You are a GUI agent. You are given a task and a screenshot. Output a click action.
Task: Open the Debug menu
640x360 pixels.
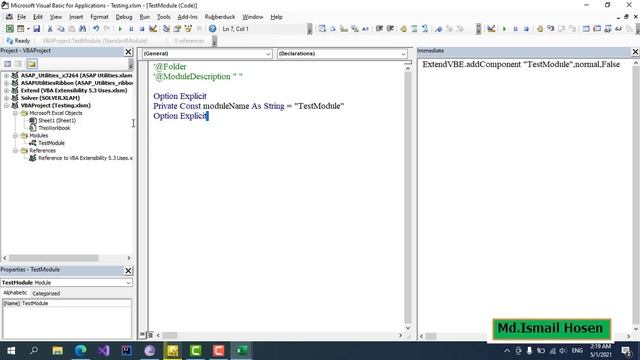[124, 17]
